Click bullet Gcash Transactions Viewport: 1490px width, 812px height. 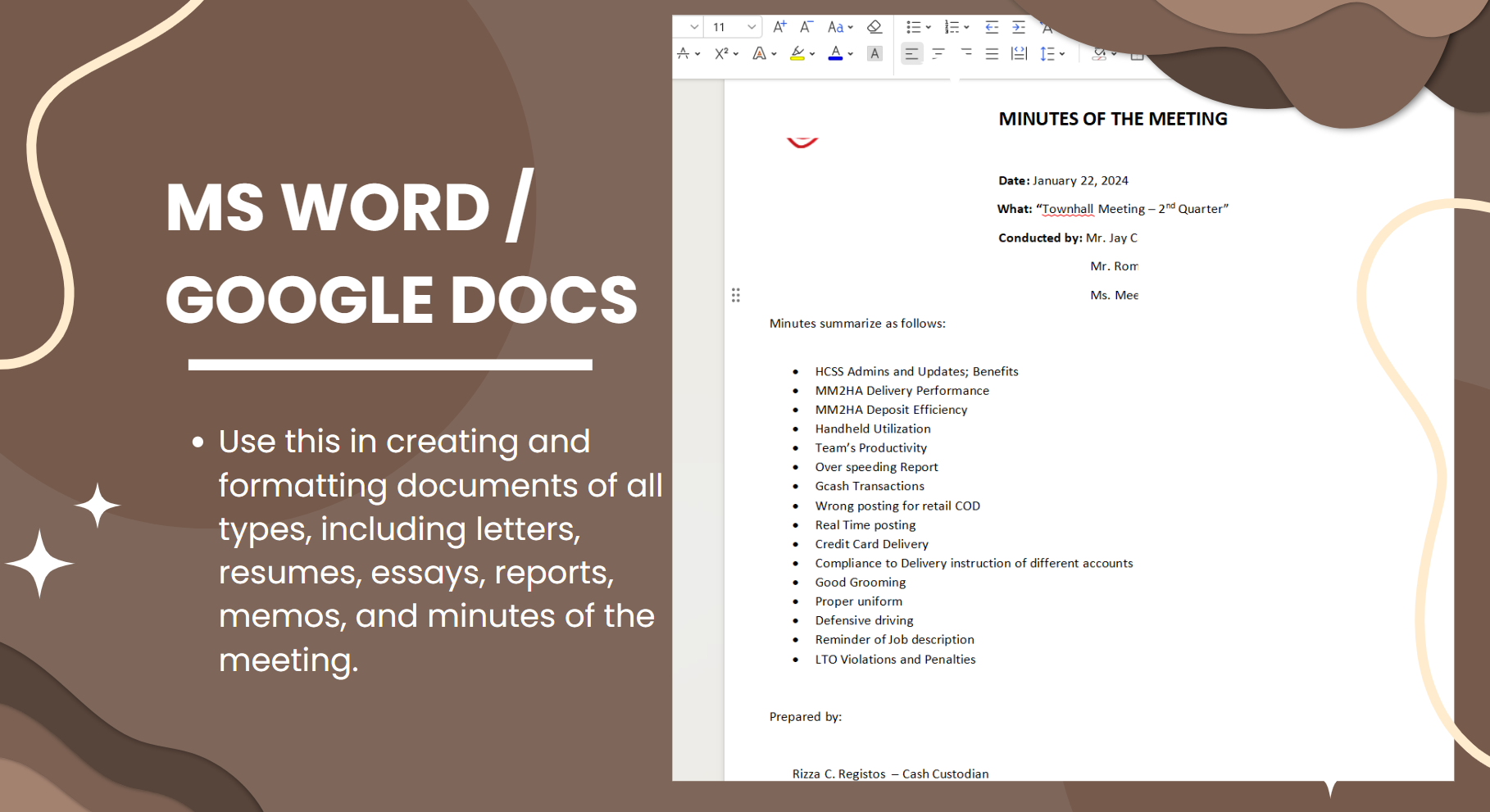[x=870, y=486]
